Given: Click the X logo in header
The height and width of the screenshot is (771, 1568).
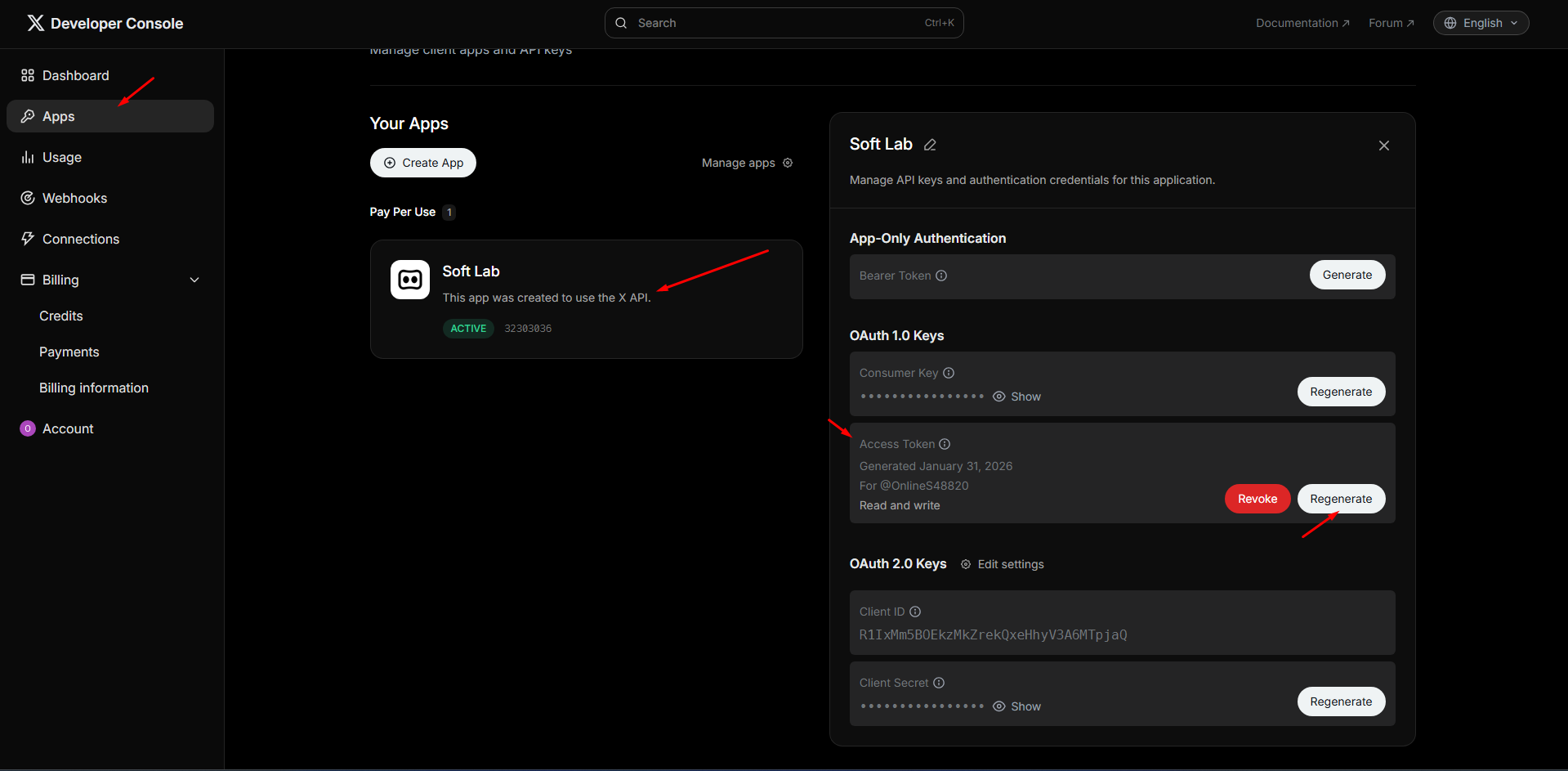Looking at the screenshot, I should pos(35,23).
